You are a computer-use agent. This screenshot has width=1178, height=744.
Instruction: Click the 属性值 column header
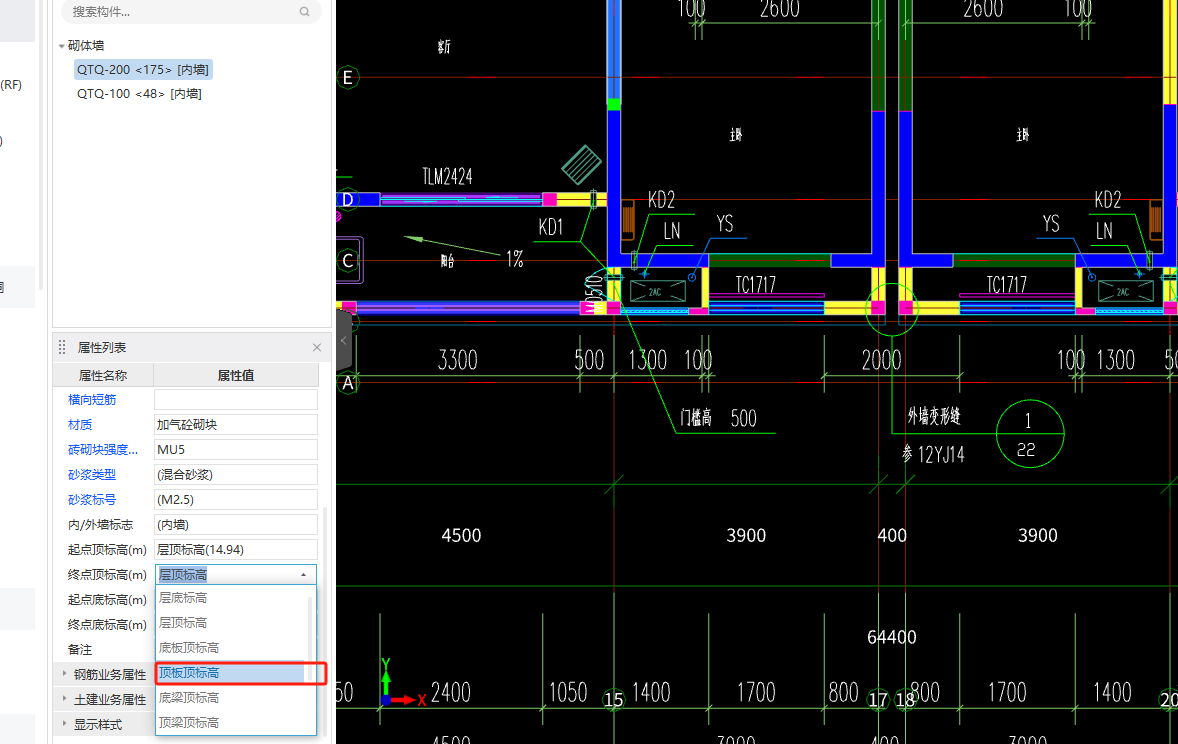pyautogui.click(x=236, y=375)
